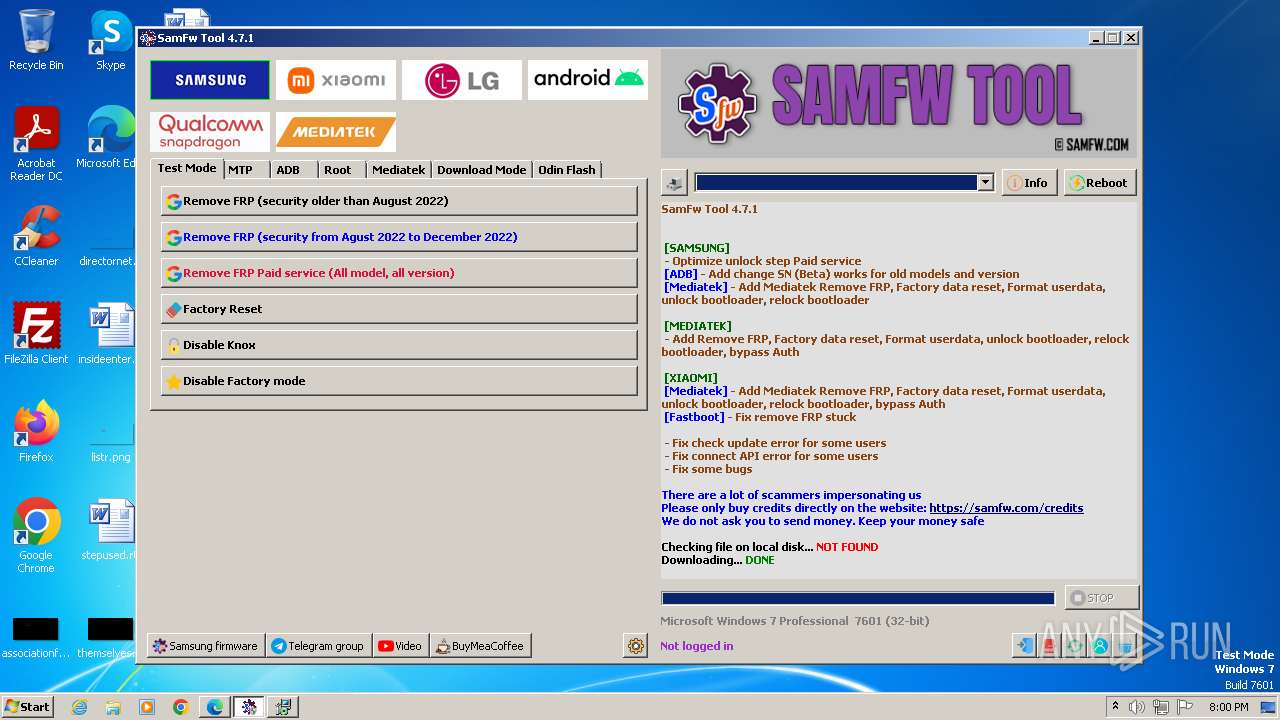The image size is (1280, 720).
Task: Select the MediaTek brand logo
Action: tap(336, 131)
